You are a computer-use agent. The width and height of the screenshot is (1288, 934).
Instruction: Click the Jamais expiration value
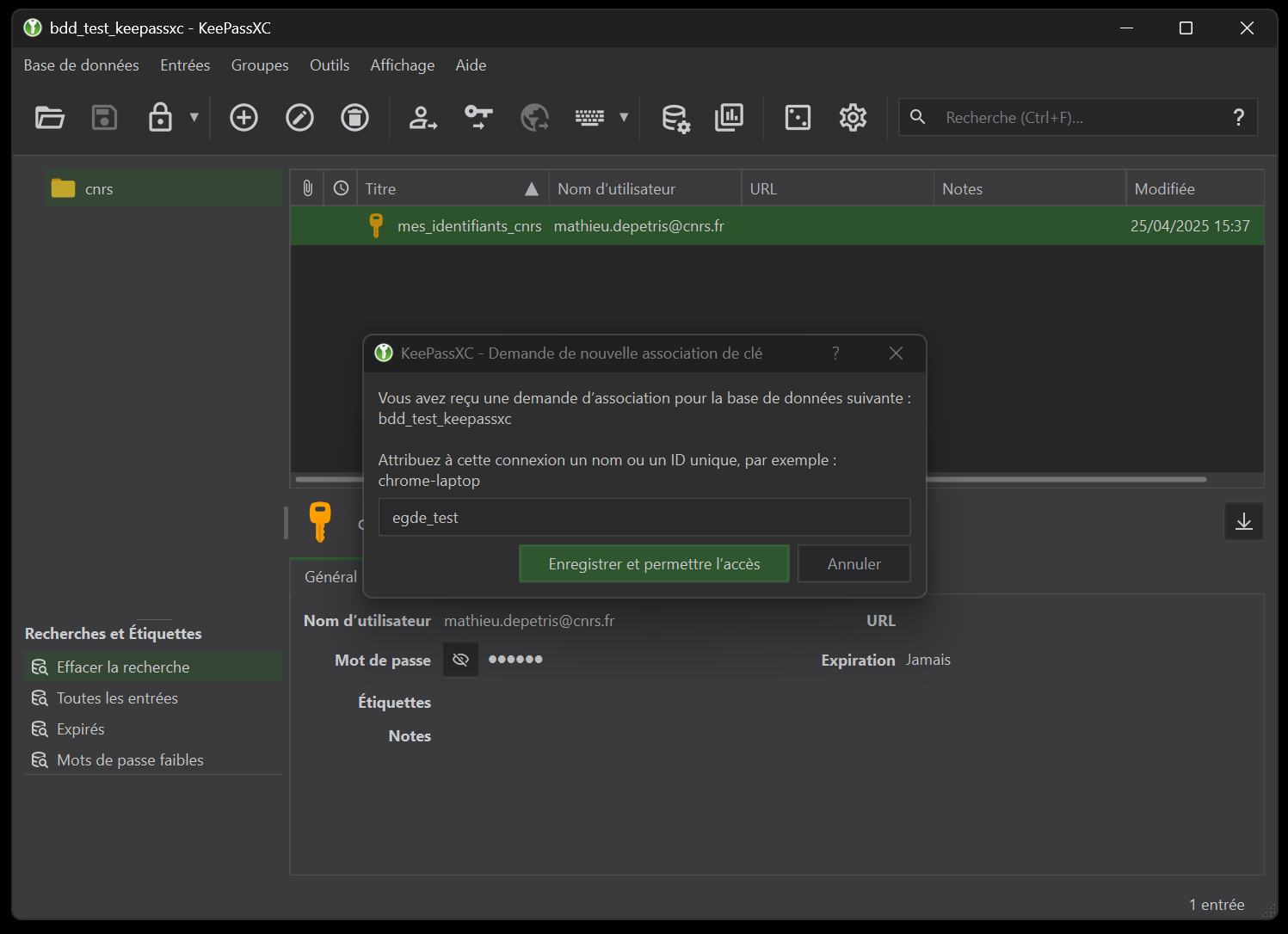pos(928,660)
